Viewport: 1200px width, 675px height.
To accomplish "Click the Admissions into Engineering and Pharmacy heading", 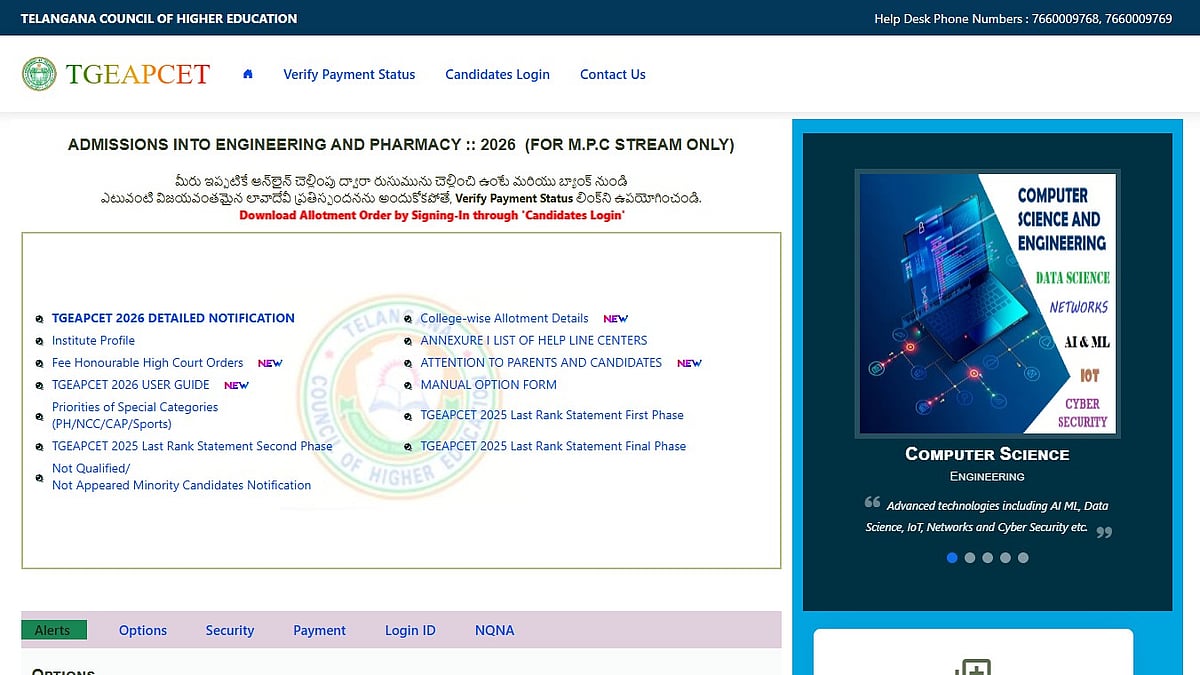I will (x=401, y=145).
